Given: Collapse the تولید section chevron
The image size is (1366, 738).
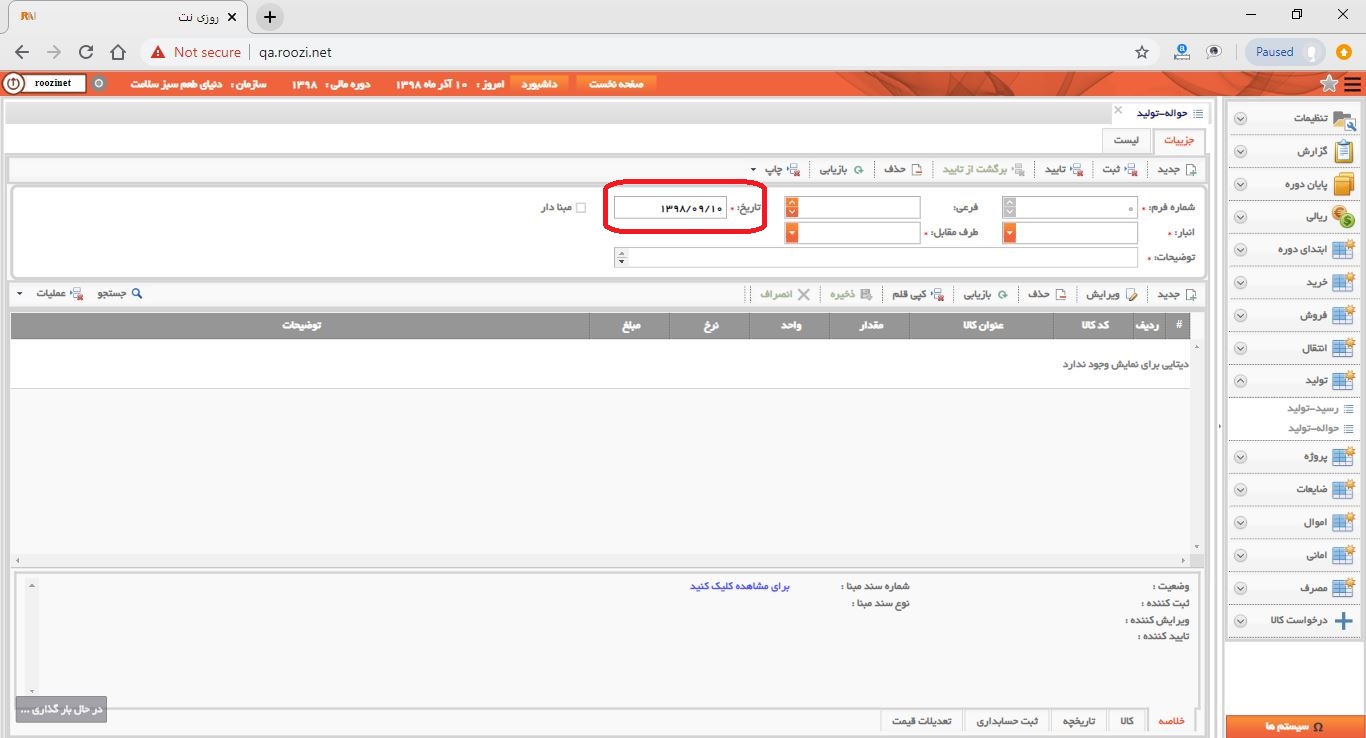Looking at the screenshot, I should coord(1240,381).
